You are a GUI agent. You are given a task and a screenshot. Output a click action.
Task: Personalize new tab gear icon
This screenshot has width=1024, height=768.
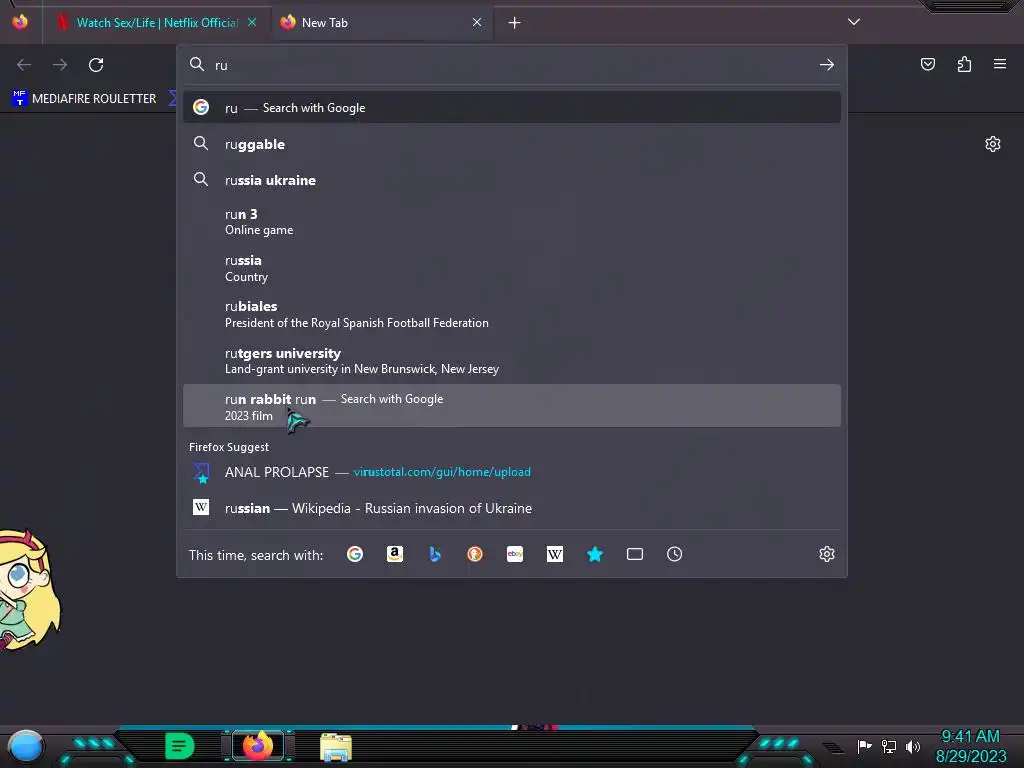coord(993,144)
